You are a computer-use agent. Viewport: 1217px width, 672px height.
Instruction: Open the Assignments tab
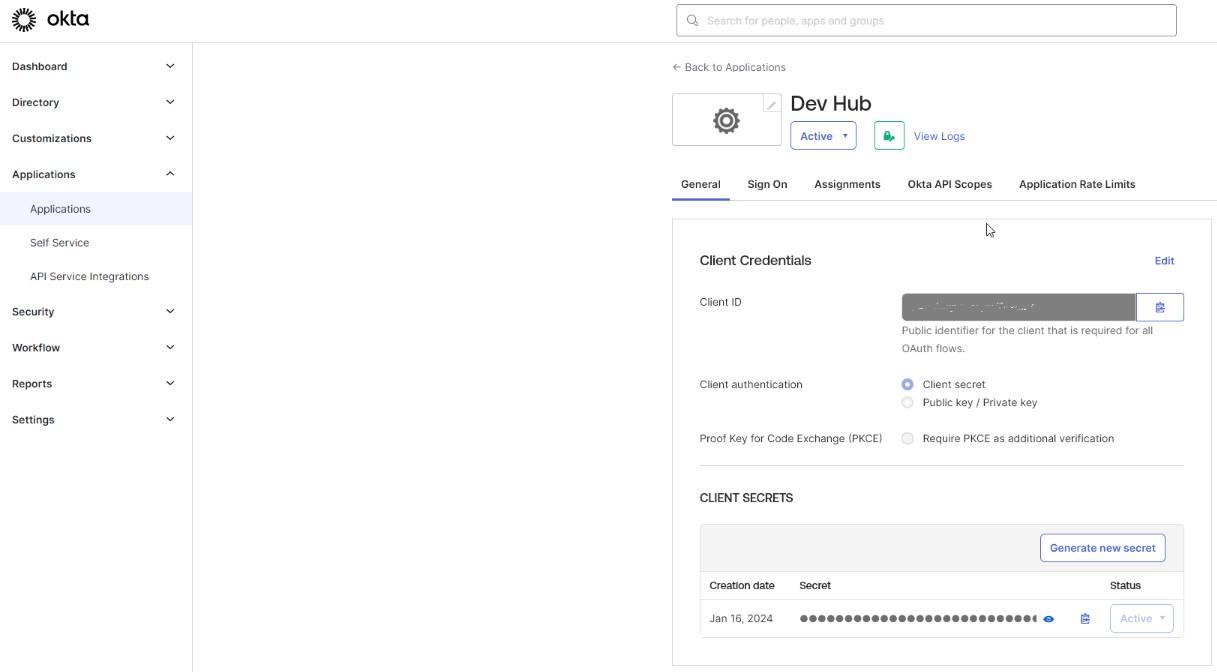point(847,184)
